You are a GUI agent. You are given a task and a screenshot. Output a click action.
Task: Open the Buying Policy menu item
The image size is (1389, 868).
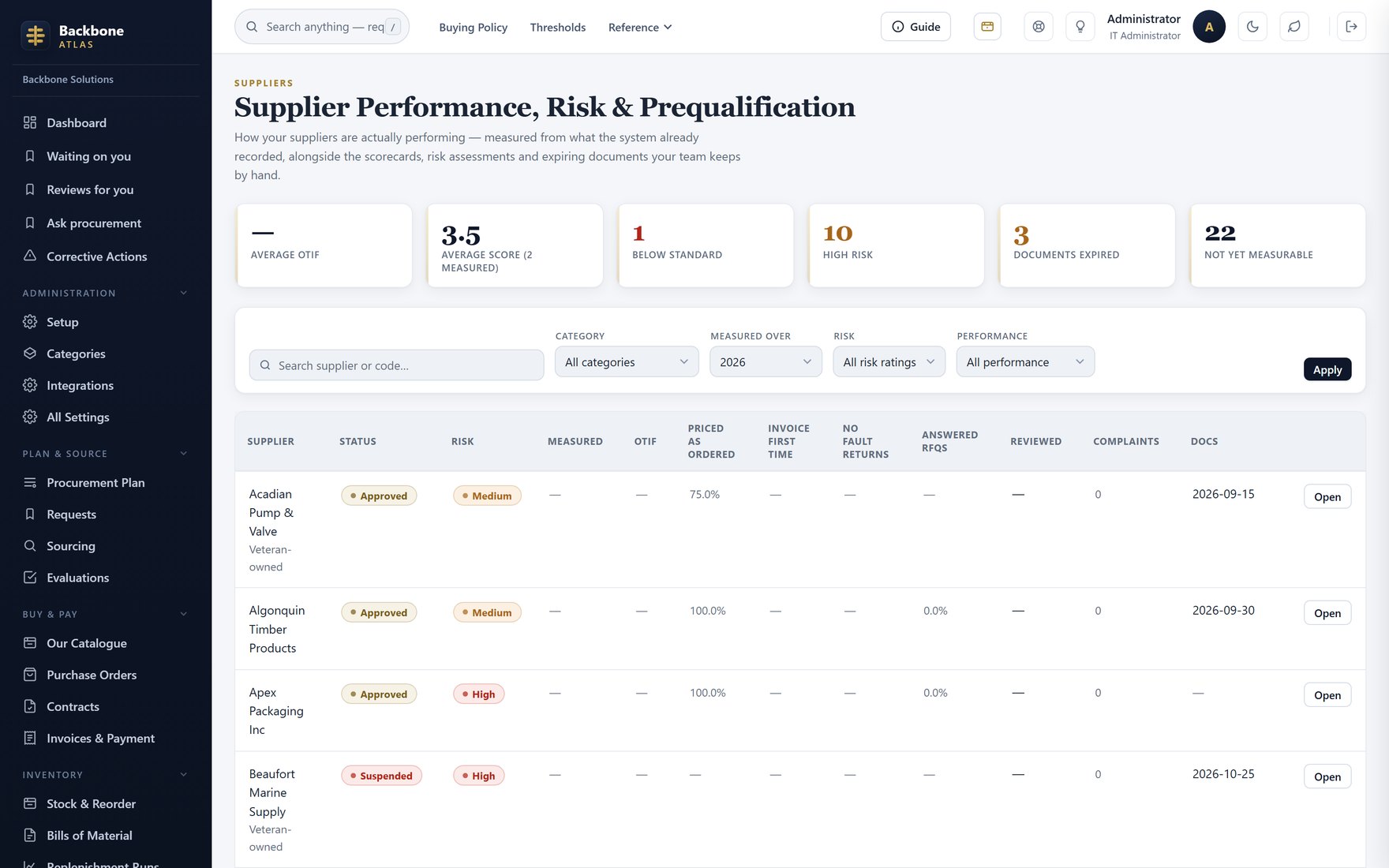(x=474, y=27)
